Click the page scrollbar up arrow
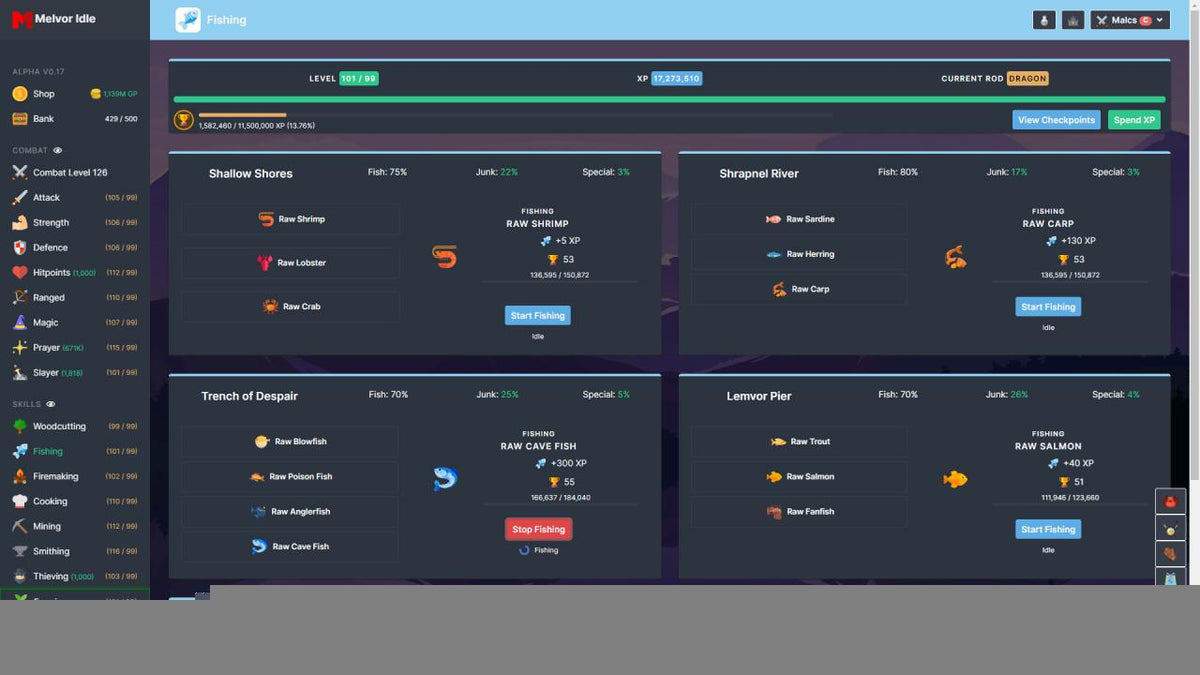 1194,4
